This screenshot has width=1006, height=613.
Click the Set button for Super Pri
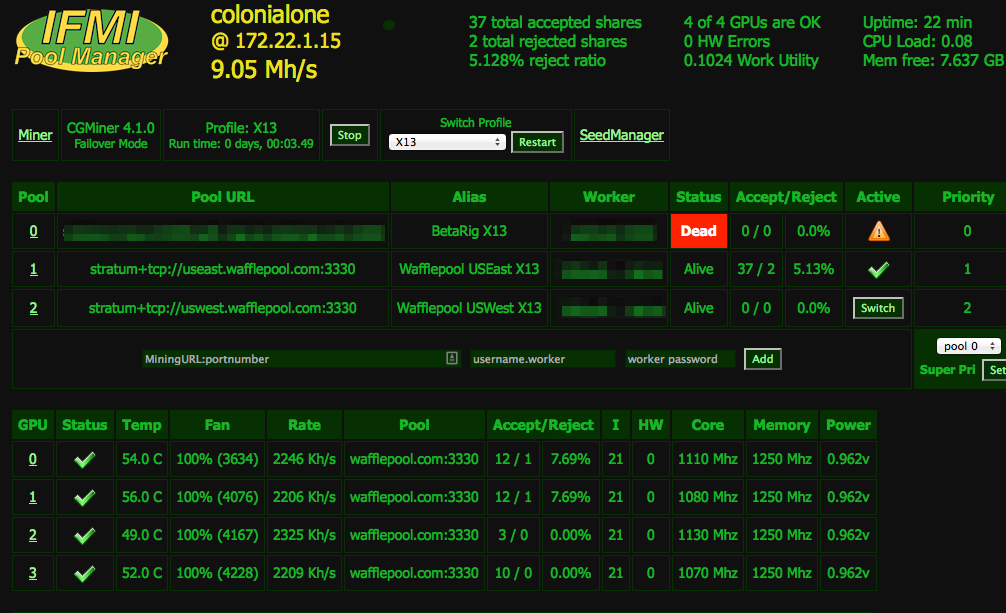[994, 370]
